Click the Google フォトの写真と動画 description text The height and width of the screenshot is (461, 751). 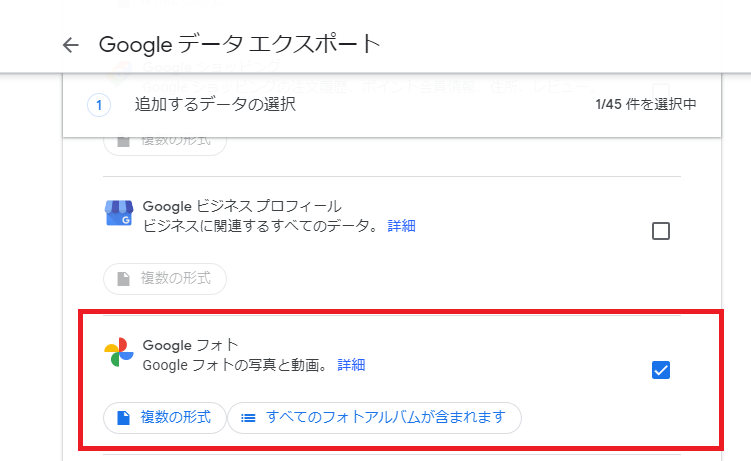pos(236,365)
